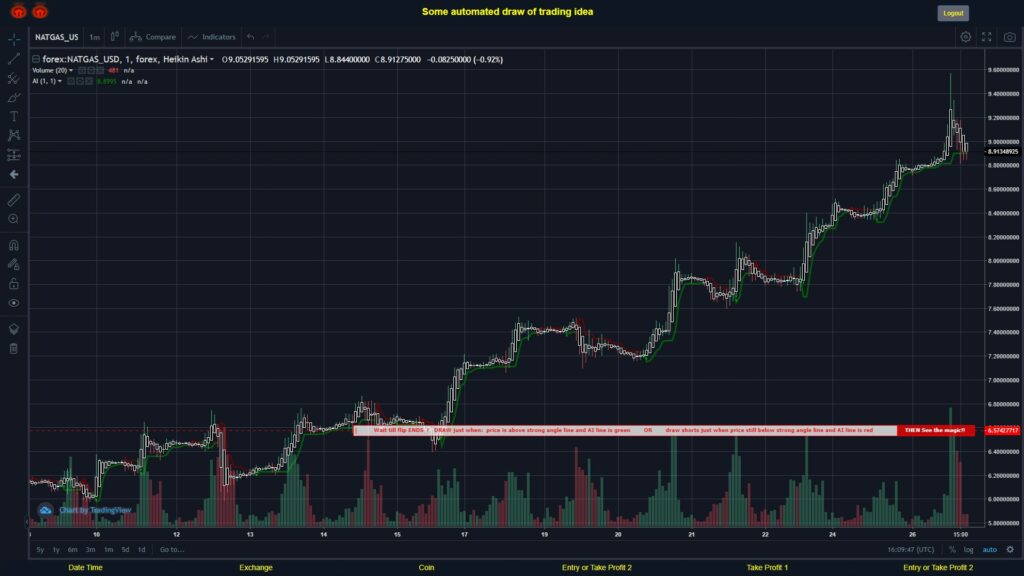The width and height of the screenshot is (1024, 576).
Task: Click the left red mascot logo
Action: [18, 11]
